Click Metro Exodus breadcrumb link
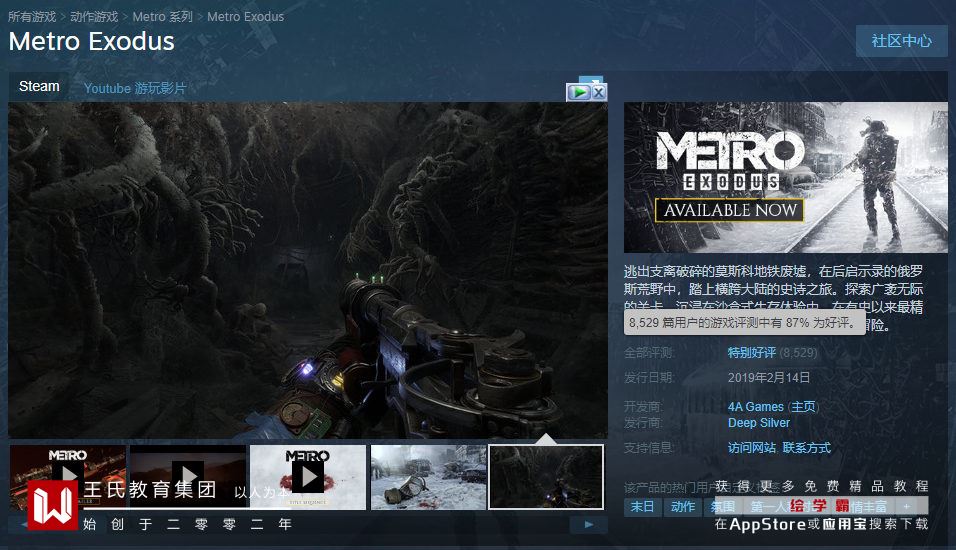 (245, 16)
